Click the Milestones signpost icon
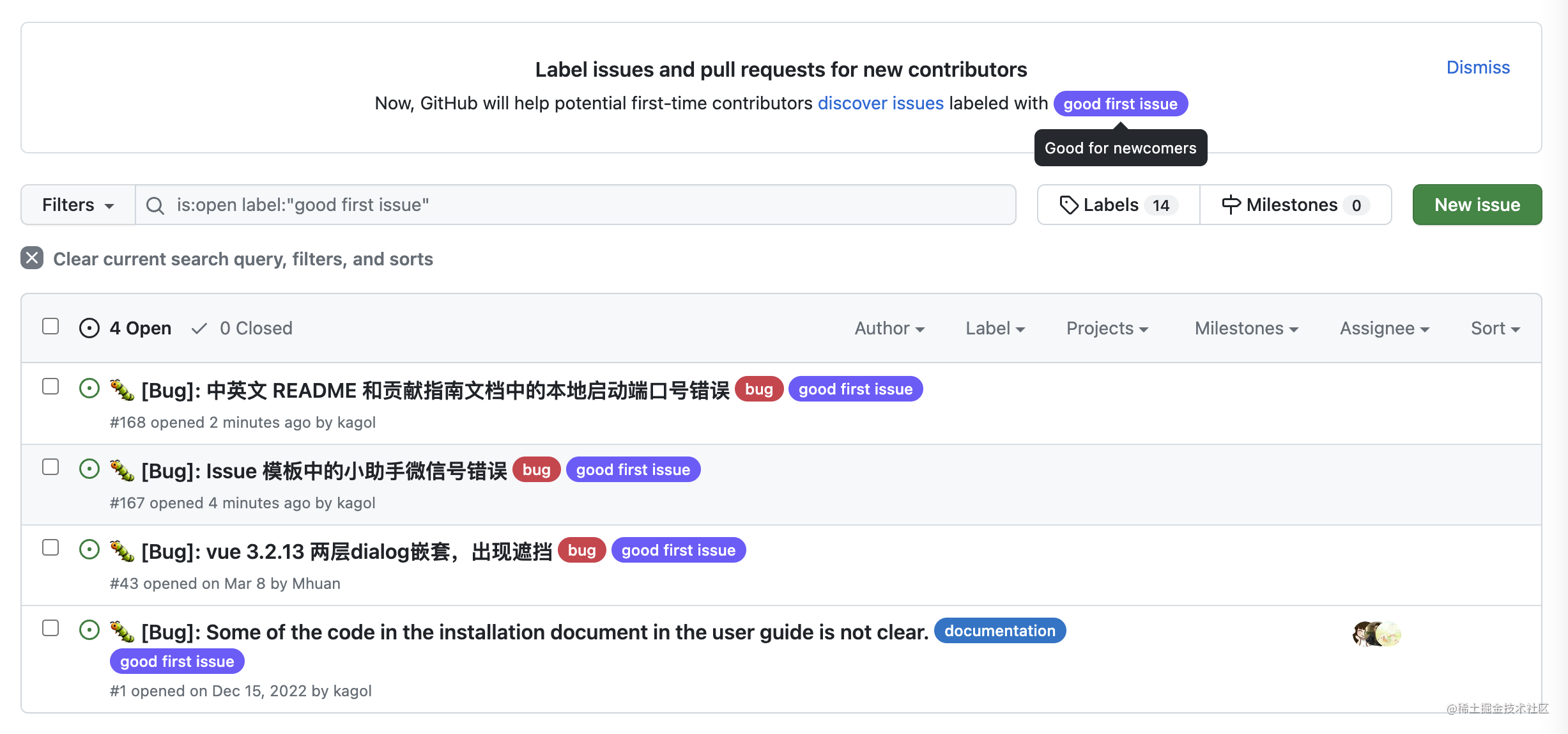 1231,205
